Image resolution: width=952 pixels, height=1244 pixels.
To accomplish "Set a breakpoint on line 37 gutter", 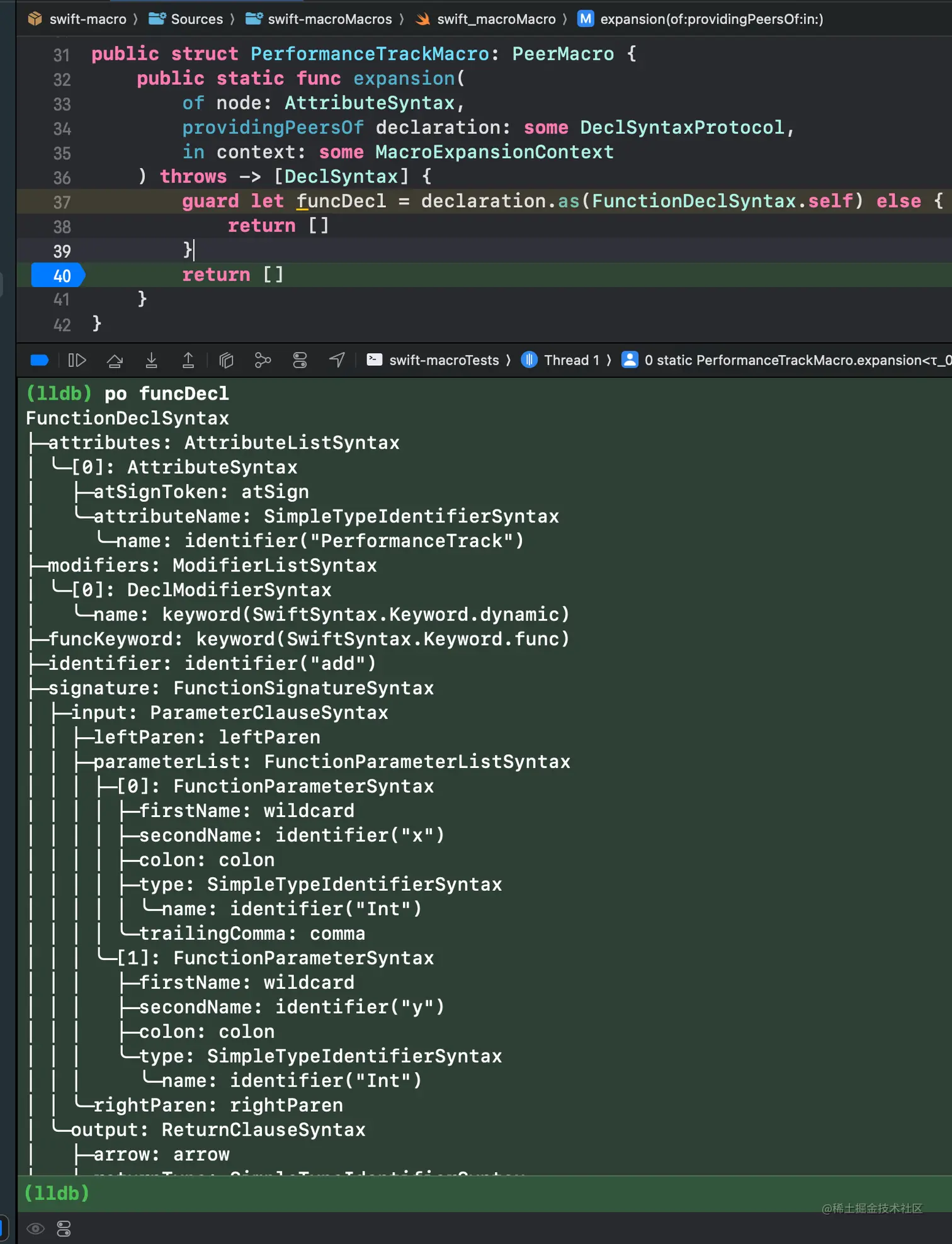I will [x=62, y=202].
